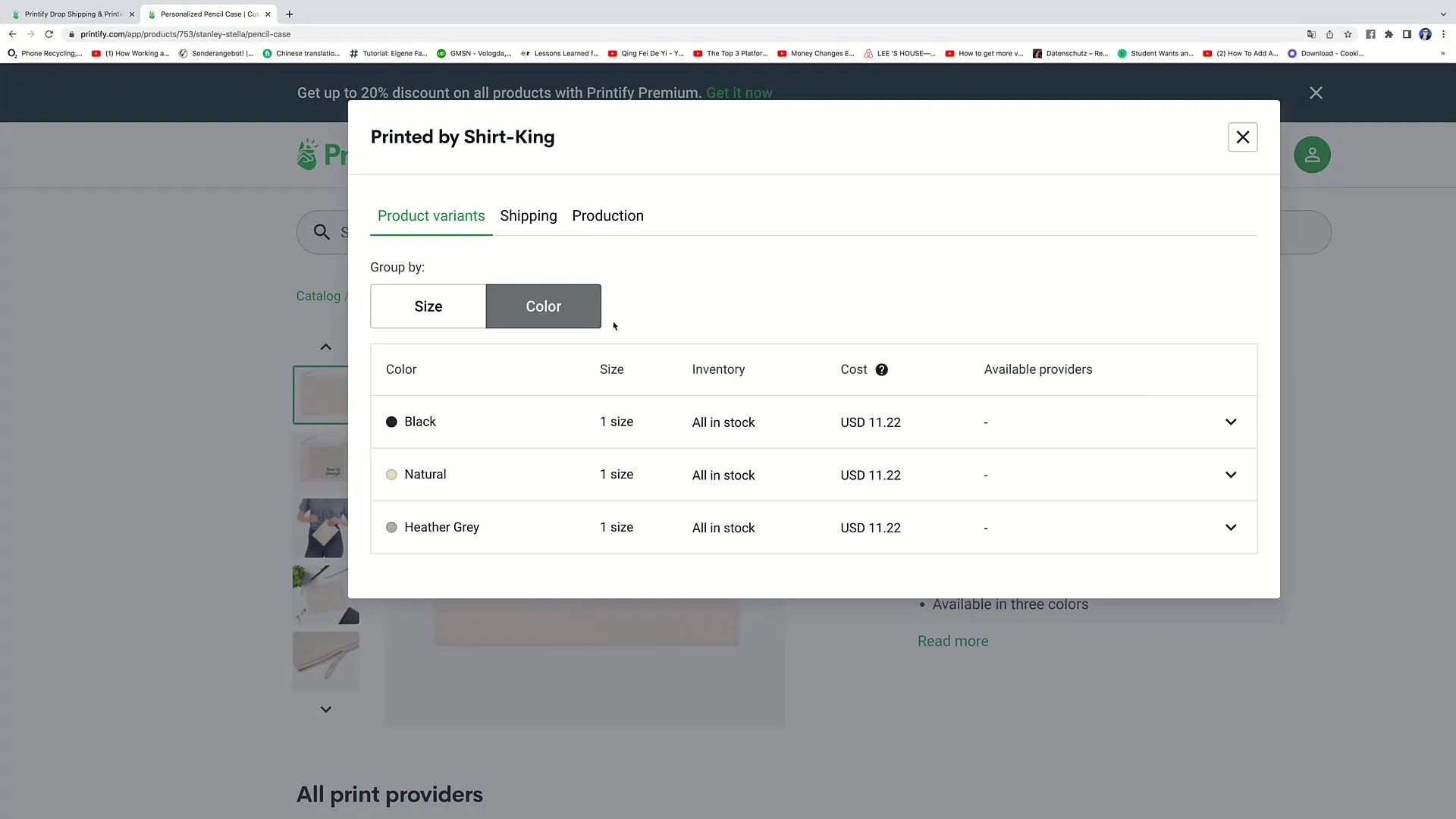Screen dimensions: 1456x819
Task: Click the share page icon in address bar
Action: (x=1329, y=34)
